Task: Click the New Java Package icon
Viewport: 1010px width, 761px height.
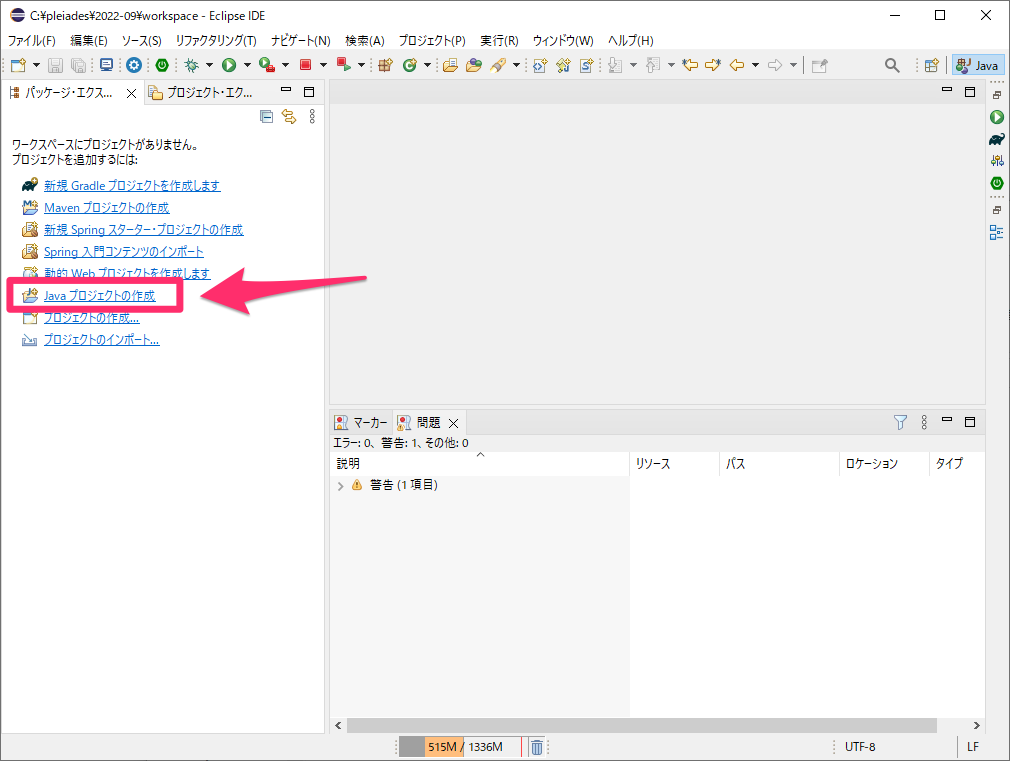Action: [385, 65]
